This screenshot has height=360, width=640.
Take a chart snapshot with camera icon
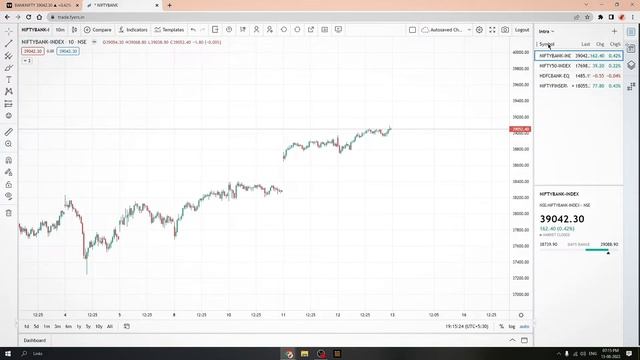[x=505, y=30]
